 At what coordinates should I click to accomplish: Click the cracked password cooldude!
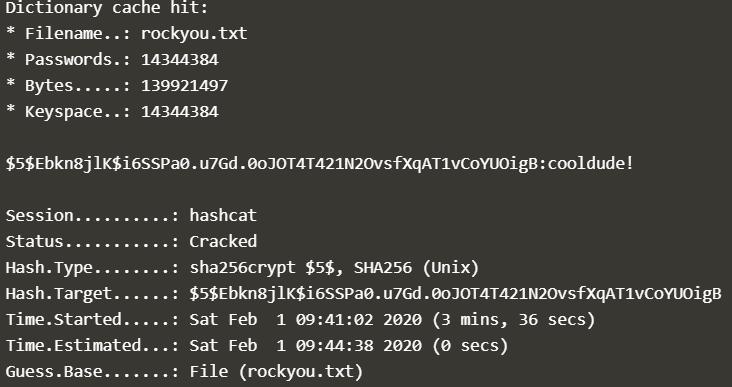coord(591,164)
